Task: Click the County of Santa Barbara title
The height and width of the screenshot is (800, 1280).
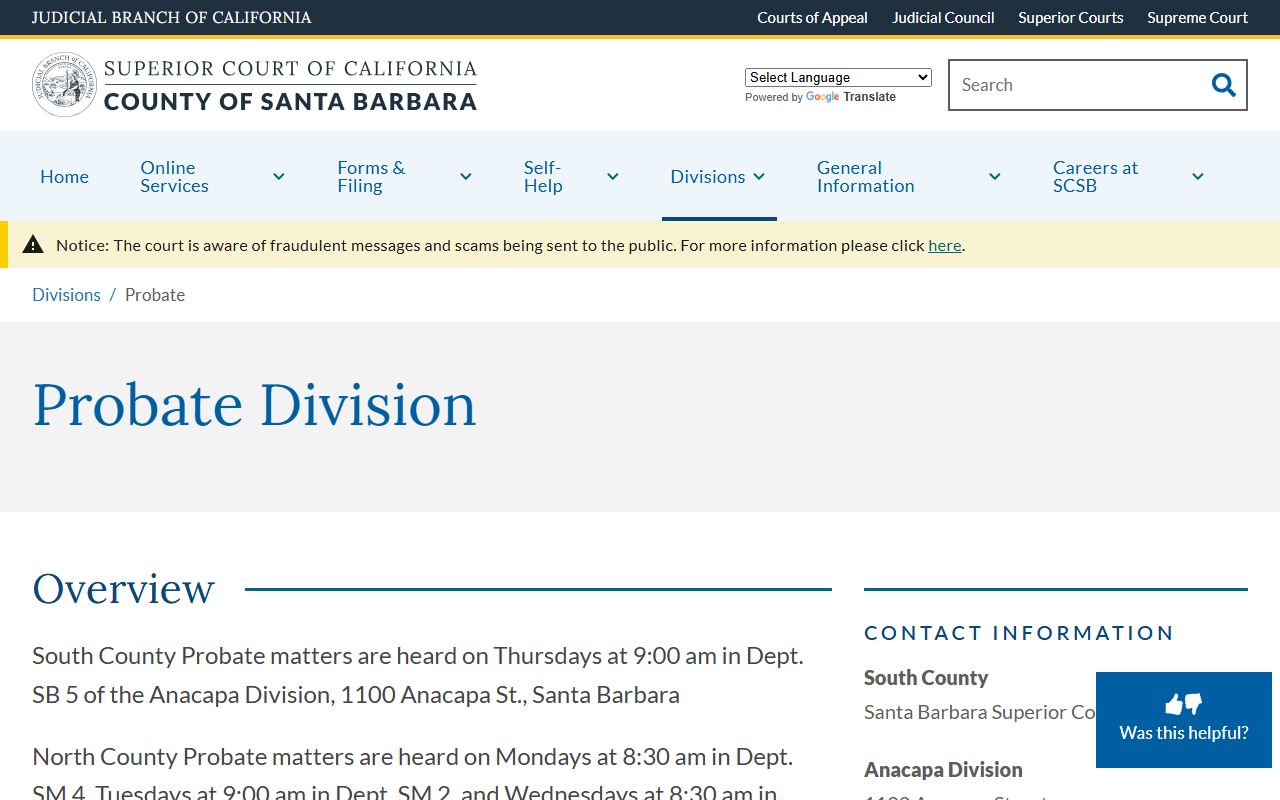Action: click(290, 101)
